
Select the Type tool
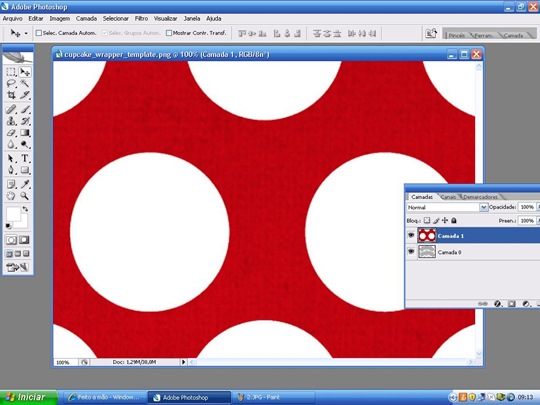click(25, 158)
